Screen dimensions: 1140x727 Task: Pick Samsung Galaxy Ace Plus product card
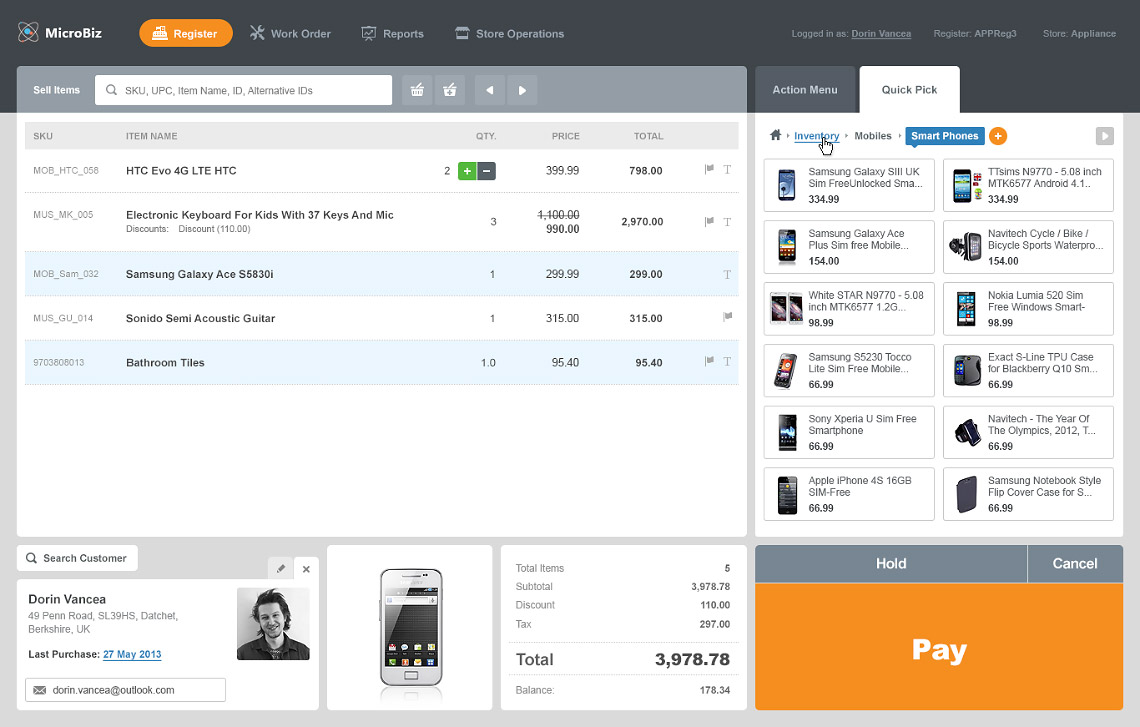849,247
